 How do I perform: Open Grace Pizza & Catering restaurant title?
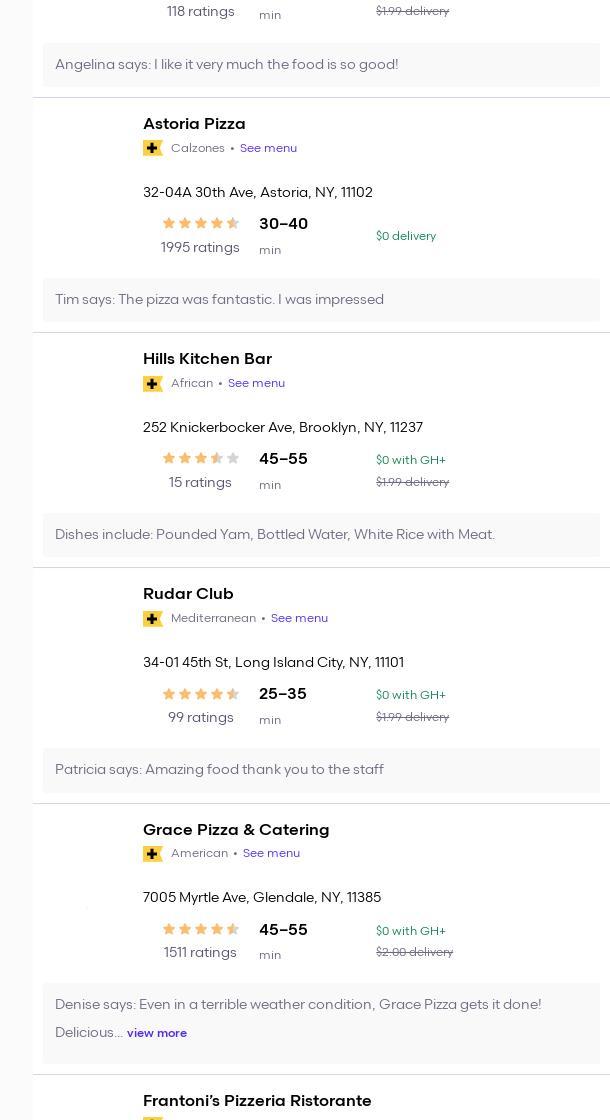tap(236, 830)
